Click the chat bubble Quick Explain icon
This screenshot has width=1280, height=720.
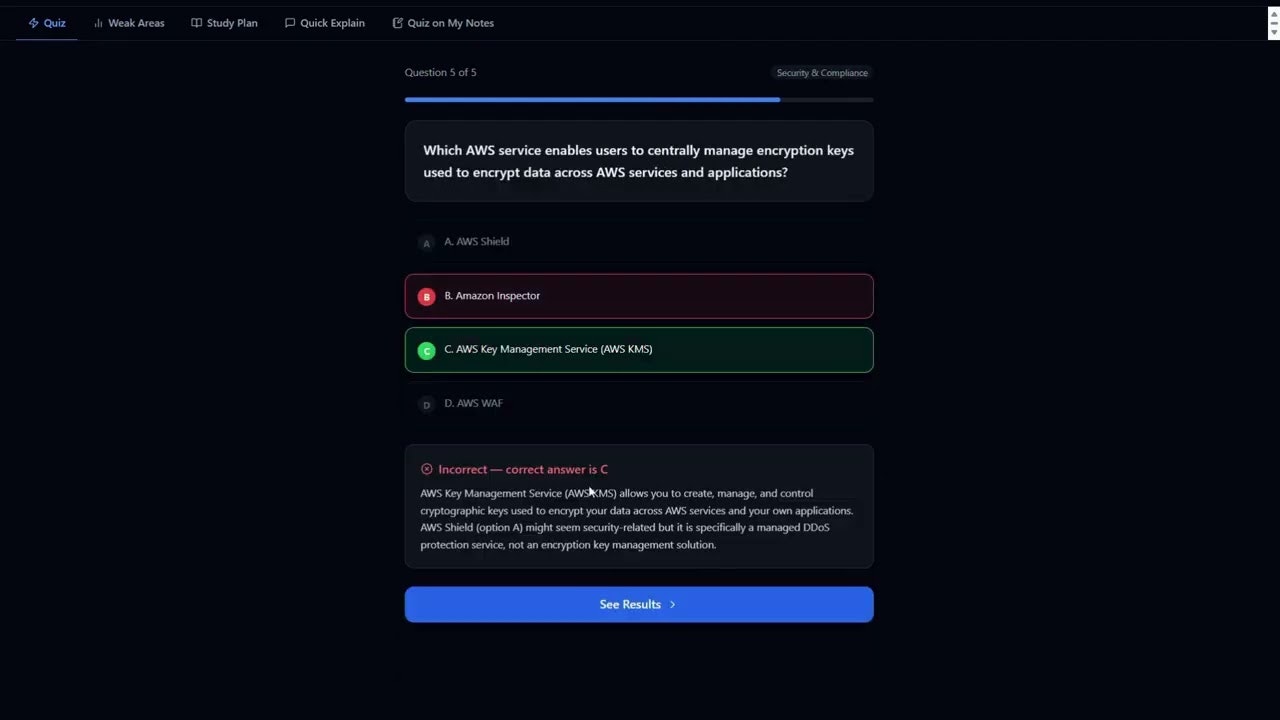click(290, 22)
